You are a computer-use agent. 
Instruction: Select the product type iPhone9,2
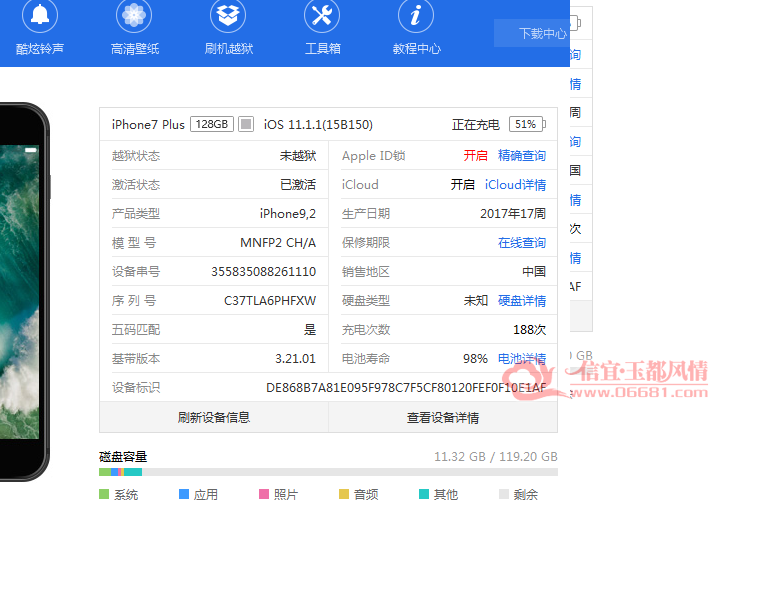[288, 214]
